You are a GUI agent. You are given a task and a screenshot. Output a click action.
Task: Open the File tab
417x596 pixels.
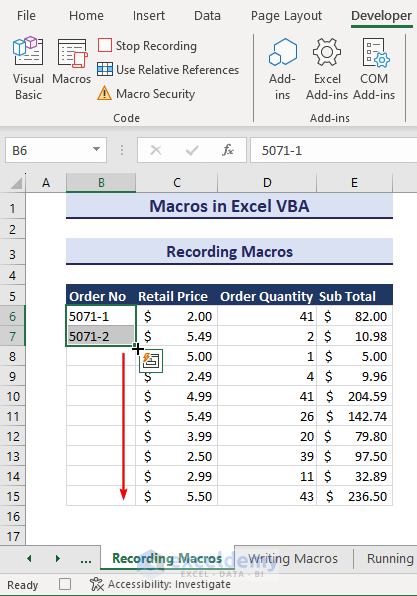[x=26, y=16]
